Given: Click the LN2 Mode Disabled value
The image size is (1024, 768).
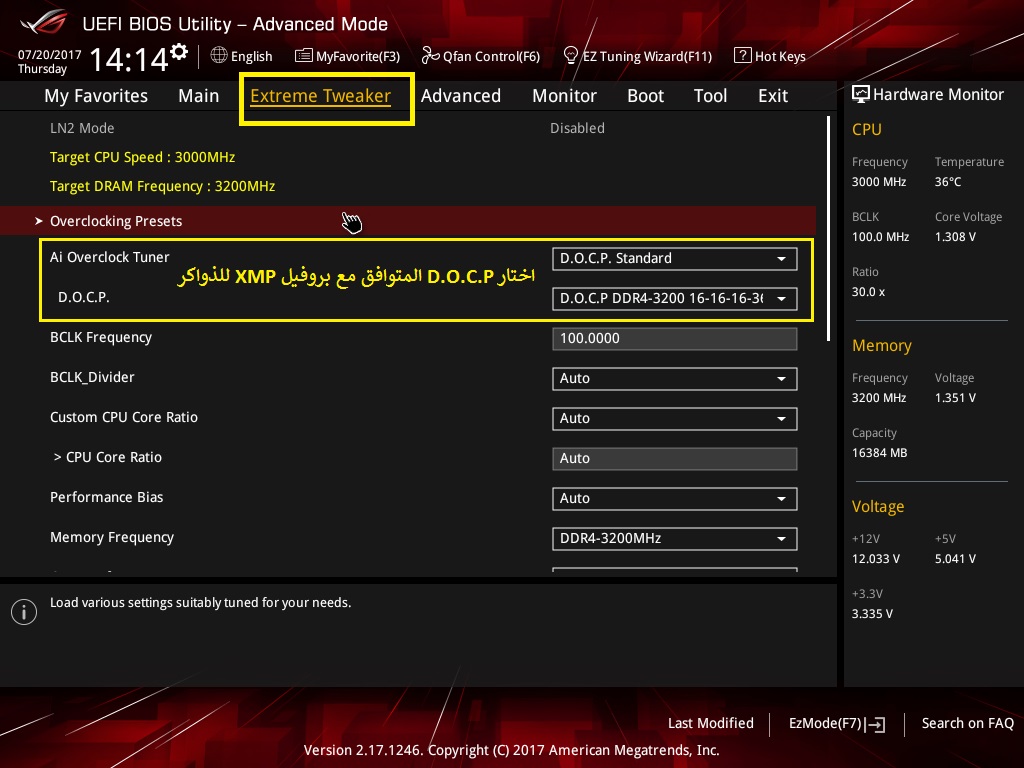Looking at the screenshot, I should coord(577,128).
